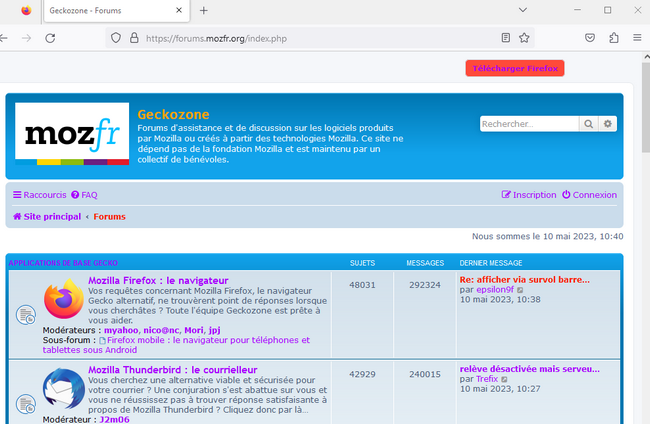Click Thunderbird message count 240015
This screenshot has height=424, width=650.
pyautogui.click(x=425, y=374)
